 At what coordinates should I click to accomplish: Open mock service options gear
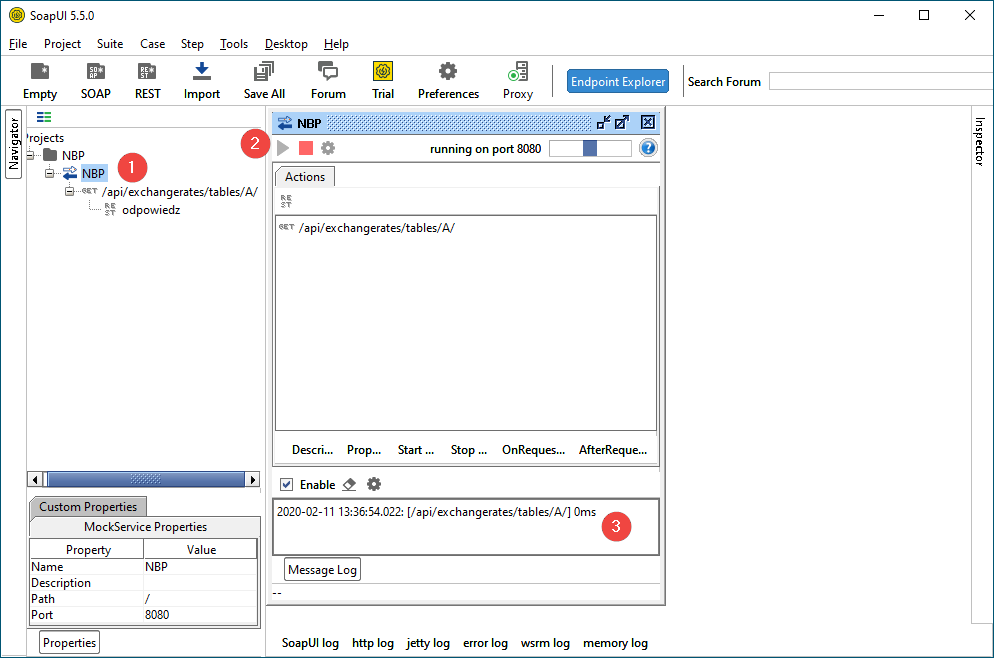tap(328, 148)
